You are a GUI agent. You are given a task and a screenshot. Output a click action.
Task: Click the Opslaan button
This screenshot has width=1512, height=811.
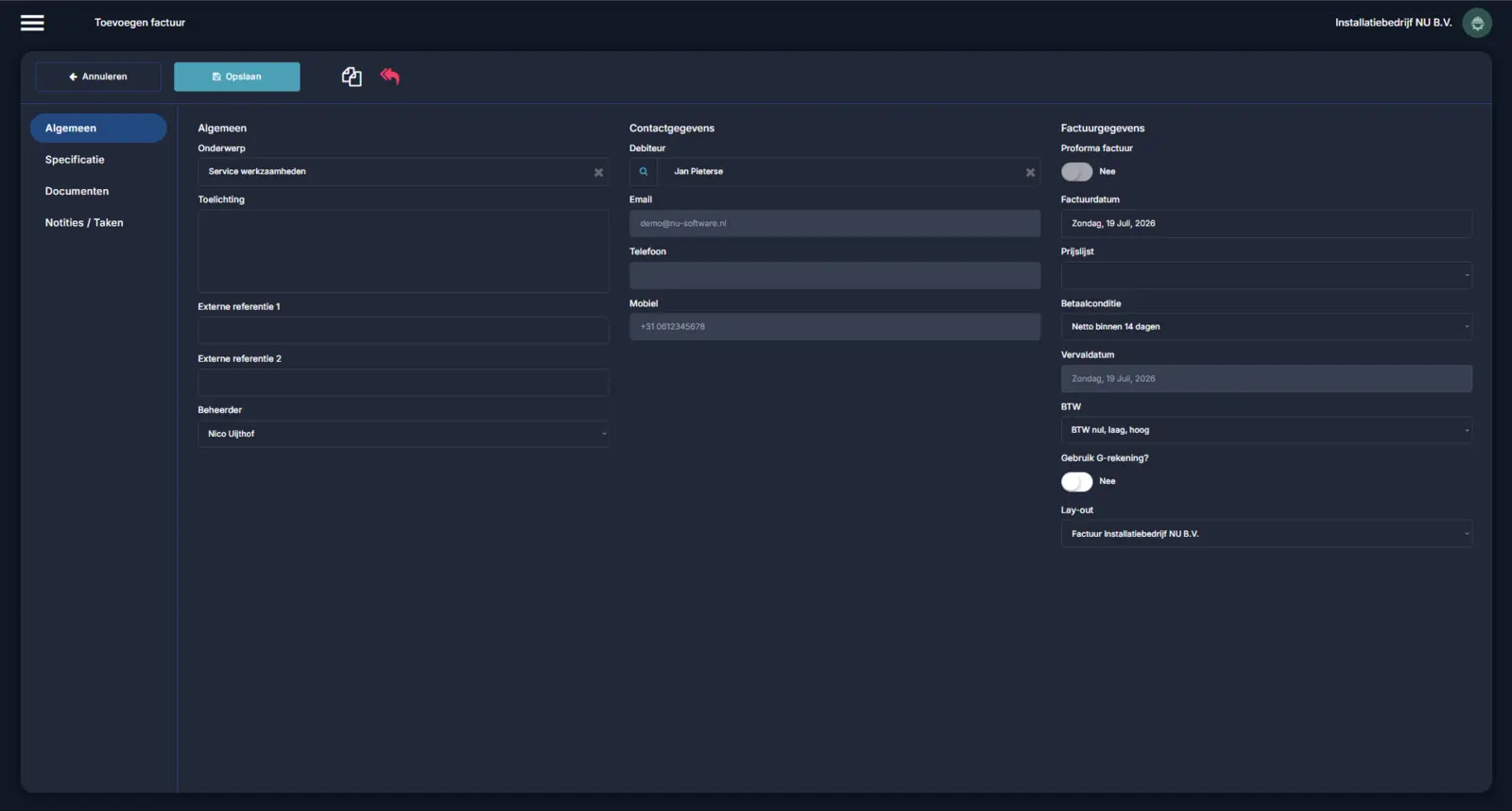237,77
